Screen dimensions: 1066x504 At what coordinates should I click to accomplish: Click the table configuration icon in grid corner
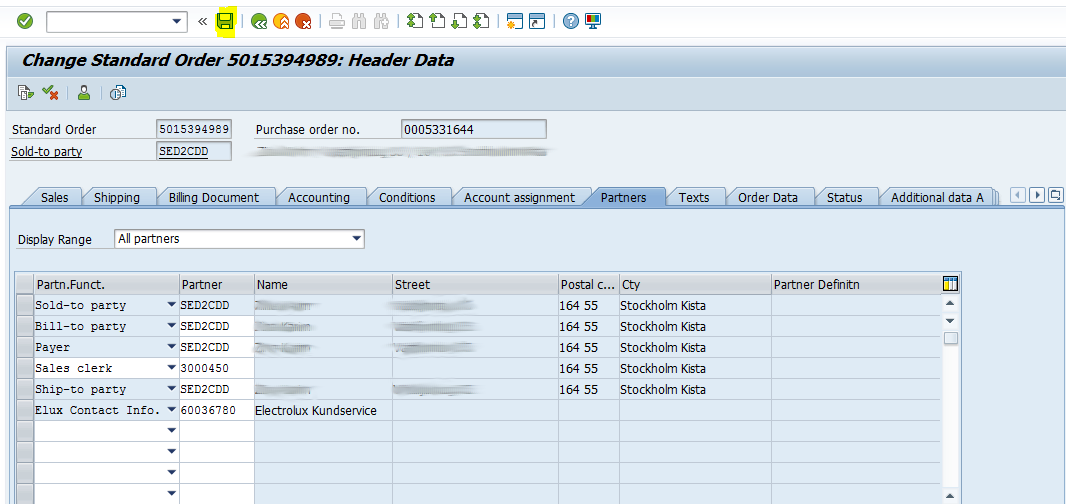(950, 284)
